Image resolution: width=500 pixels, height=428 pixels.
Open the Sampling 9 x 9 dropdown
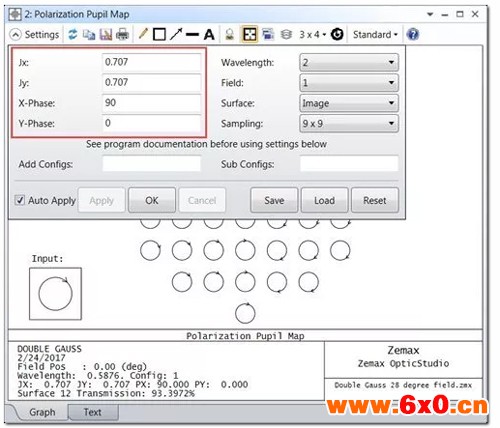[349, 124]
